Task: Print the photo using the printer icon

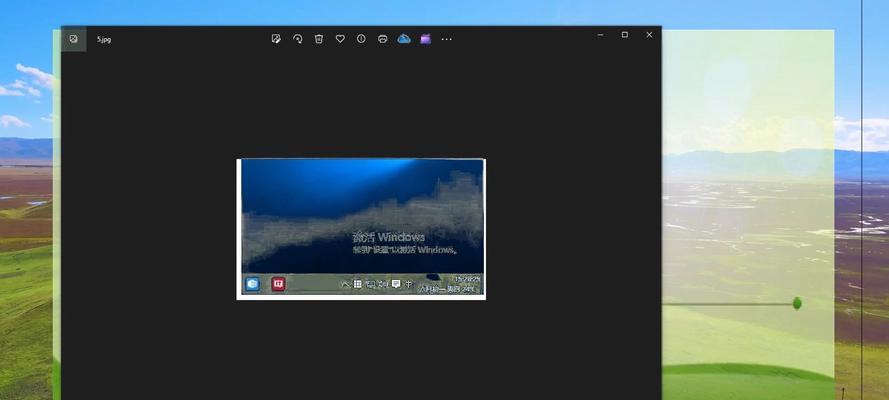Action: click(383, 39)
